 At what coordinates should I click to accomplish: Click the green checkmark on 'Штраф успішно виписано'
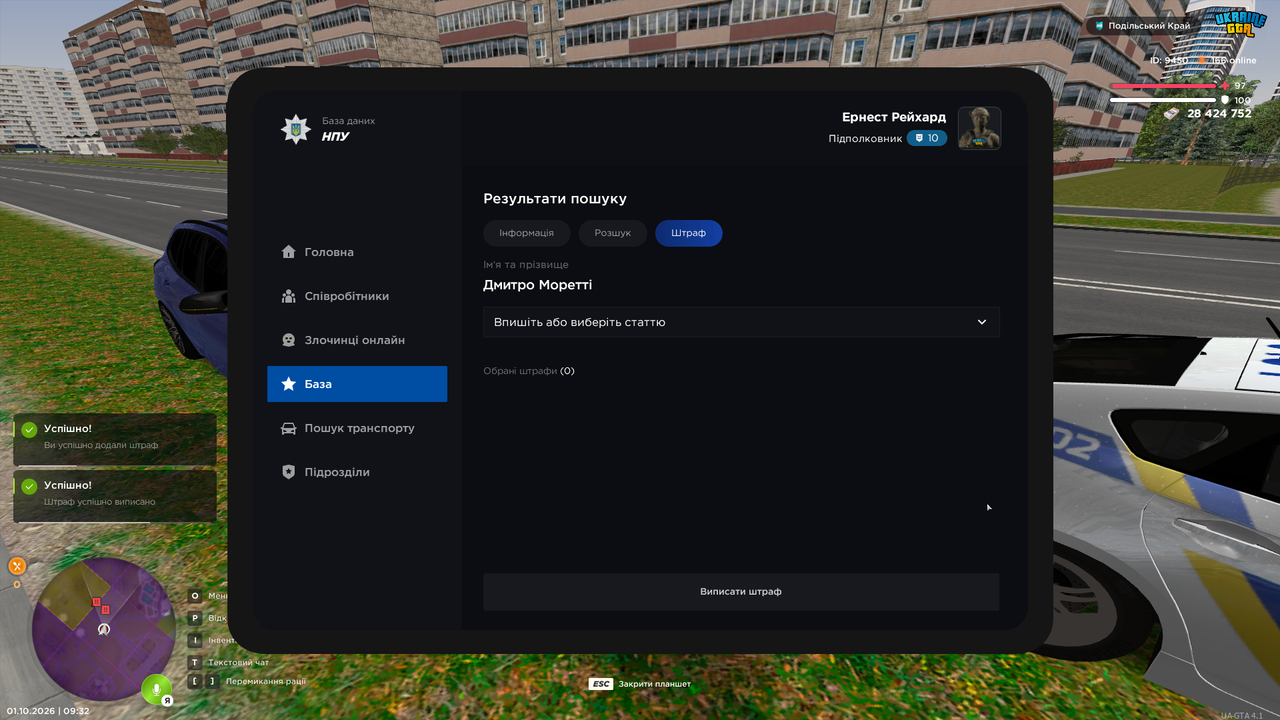[x=30, y=487]
